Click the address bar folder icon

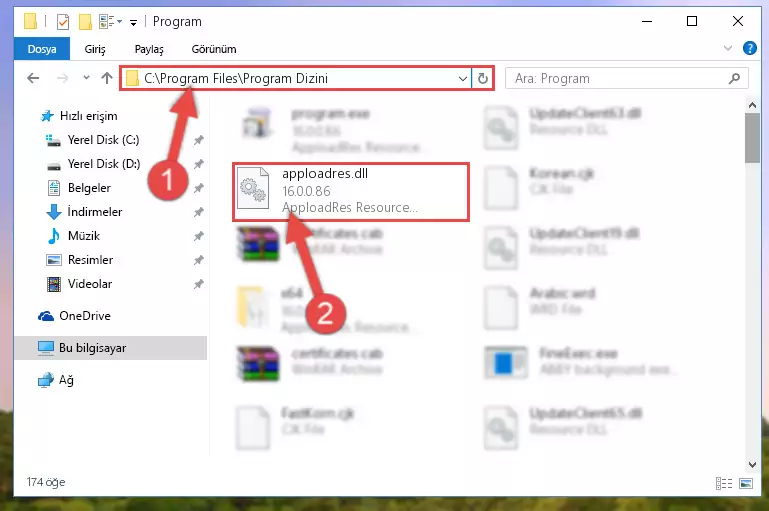click(x=132, y=78)
